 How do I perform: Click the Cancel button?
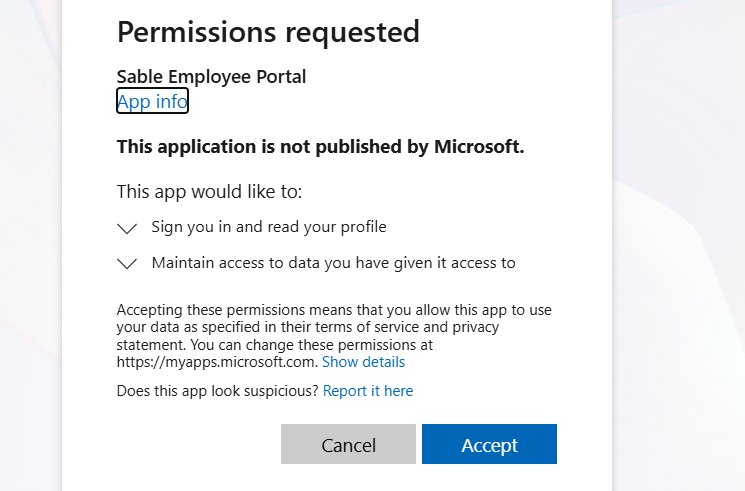click(348, 444)
